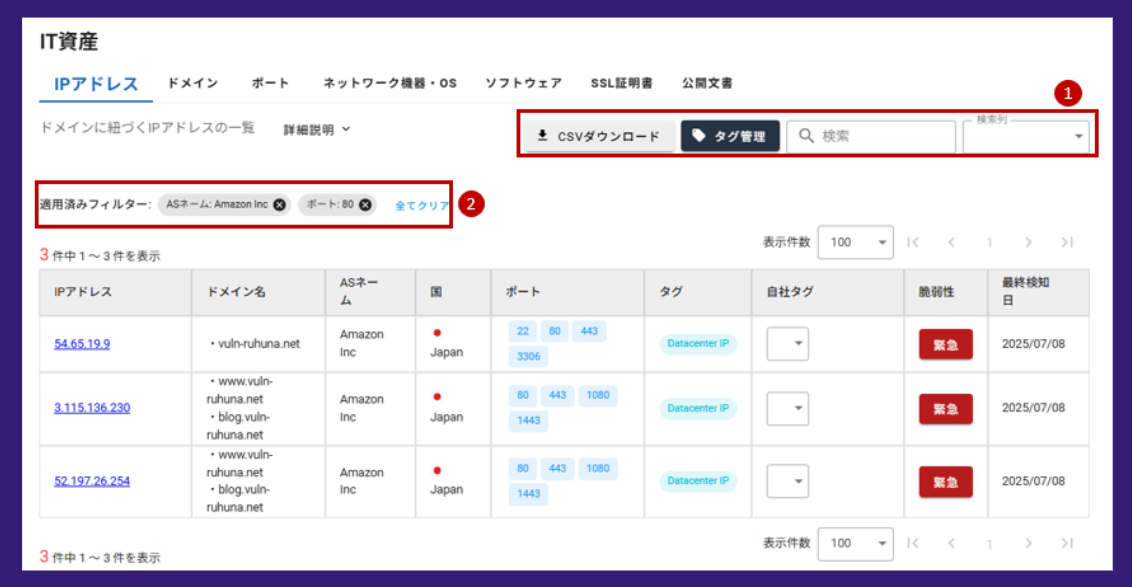Open the 検索列 dropdown
This screenshot has width=1132, height=587.
tap(1026, 137)
